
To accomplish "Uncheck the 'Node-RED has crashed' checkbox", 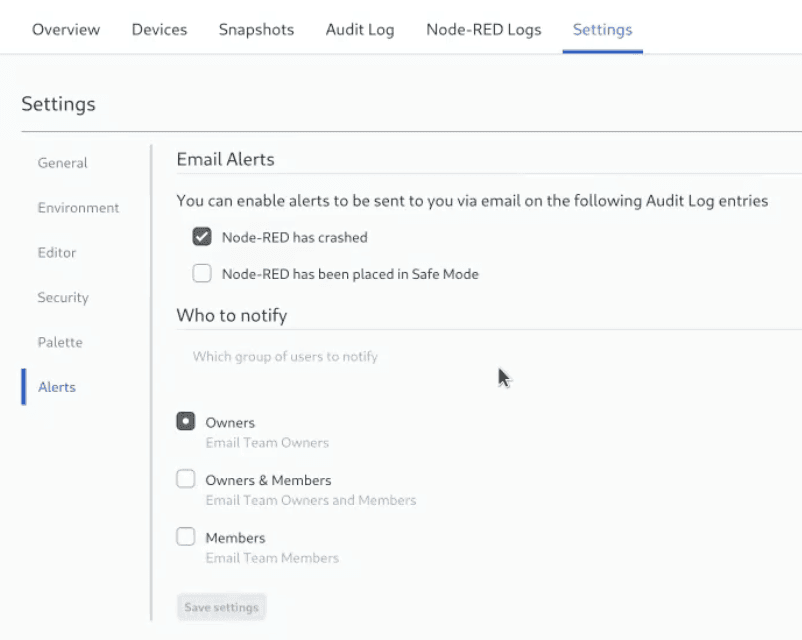I will click(202, 237).
